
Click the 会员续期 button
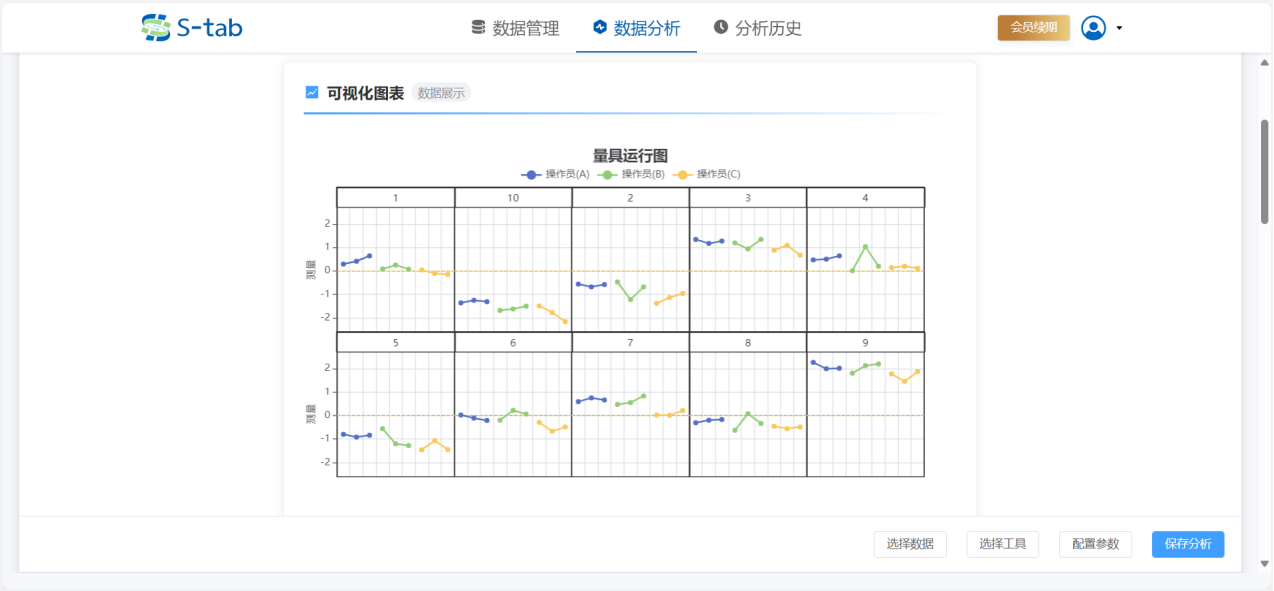tap(1033, 28)
